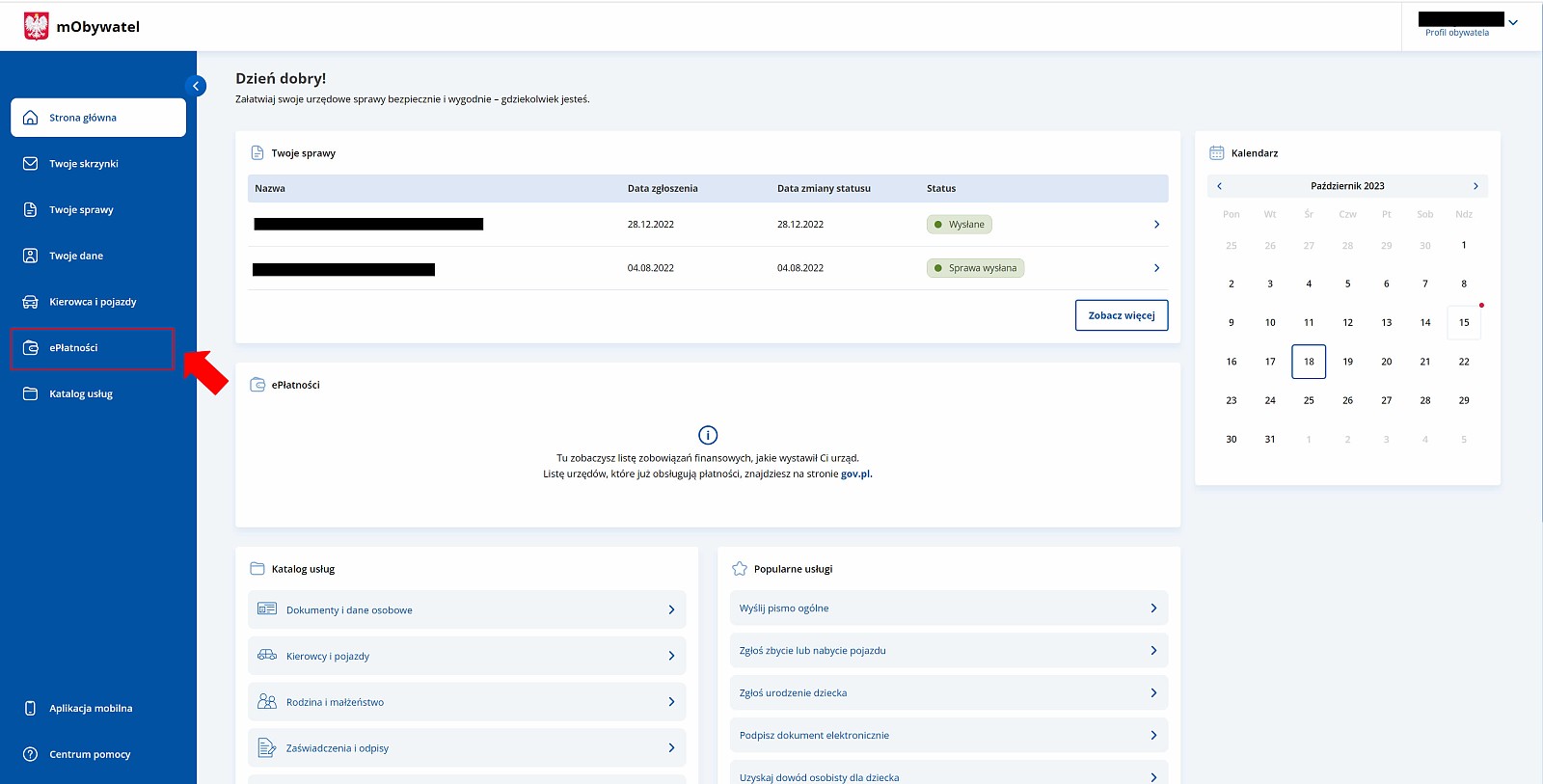Screen dimensions: 1543x784
Task: Click the Aplikacja mobilna phone icon
Action: (x=30, y=708)
